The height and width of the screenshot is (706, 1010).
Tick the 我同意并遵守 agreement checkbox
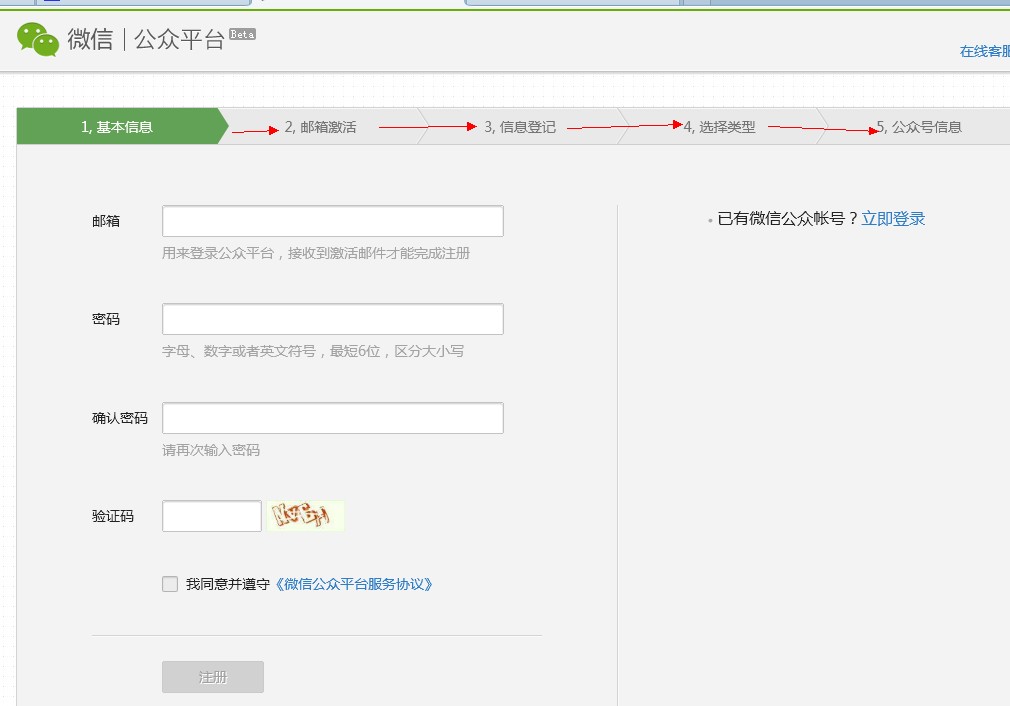pyautogui.click(x=170, y=584)
